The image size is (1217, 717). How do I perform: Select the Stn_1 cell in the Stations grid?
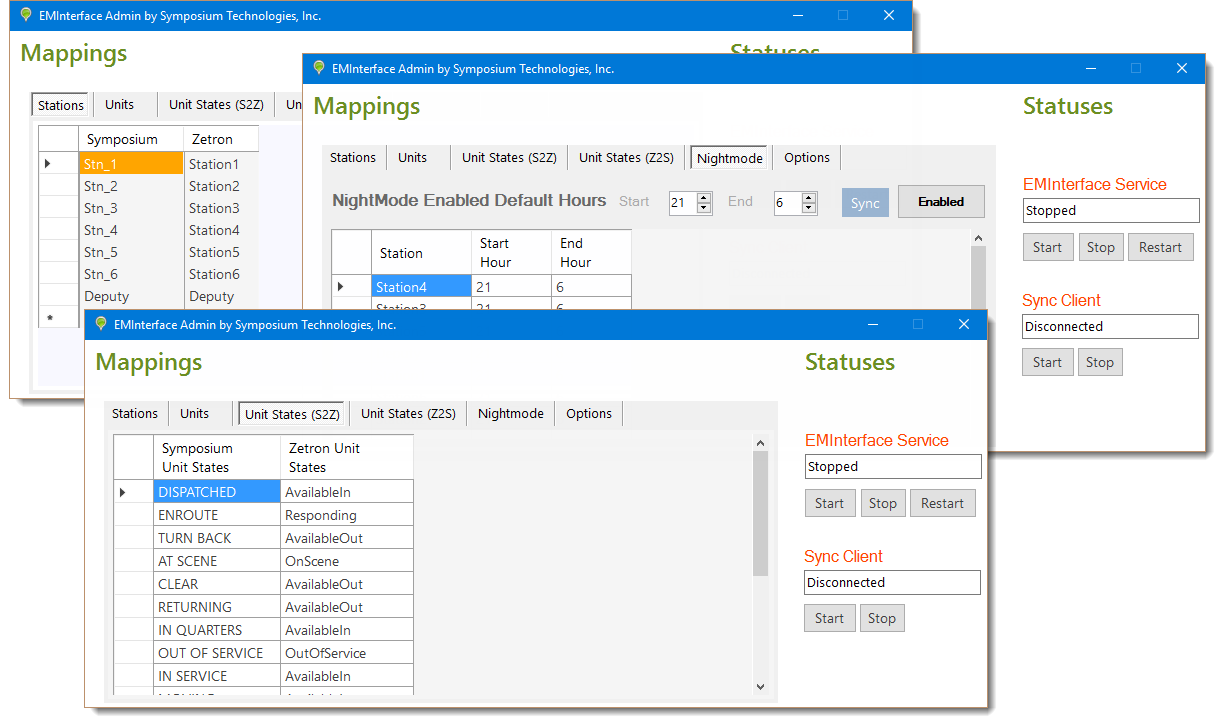tap(131, 164)
